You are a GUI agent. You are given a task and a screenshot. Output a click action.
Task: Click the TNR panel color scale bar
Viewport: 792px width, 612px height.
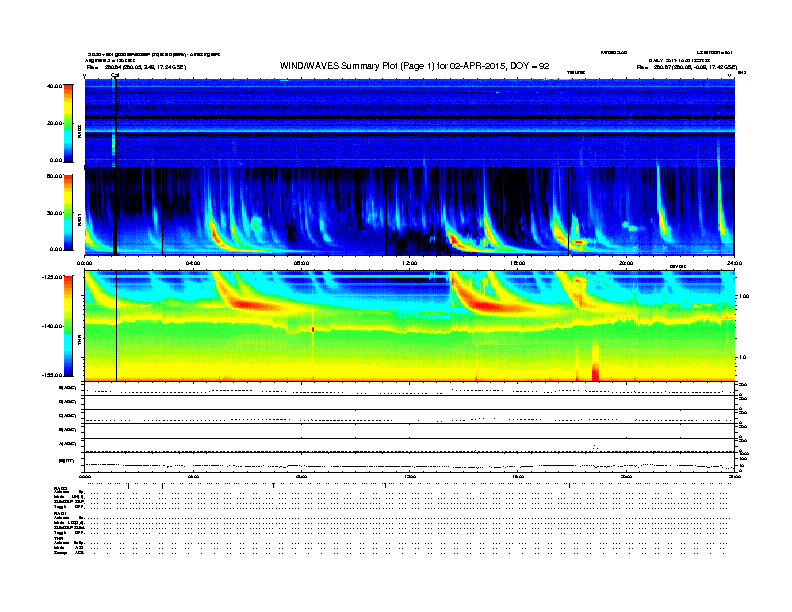click(x=68, y=326)
